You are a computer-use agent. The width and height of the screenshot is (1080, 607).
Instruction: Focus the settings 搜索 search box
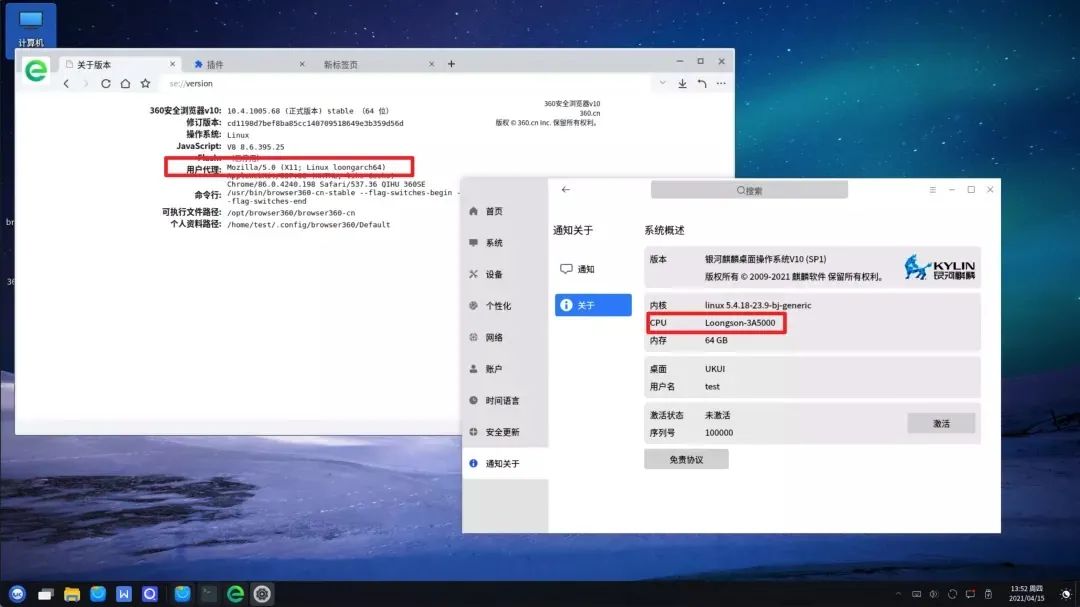[x=749, y=190]
